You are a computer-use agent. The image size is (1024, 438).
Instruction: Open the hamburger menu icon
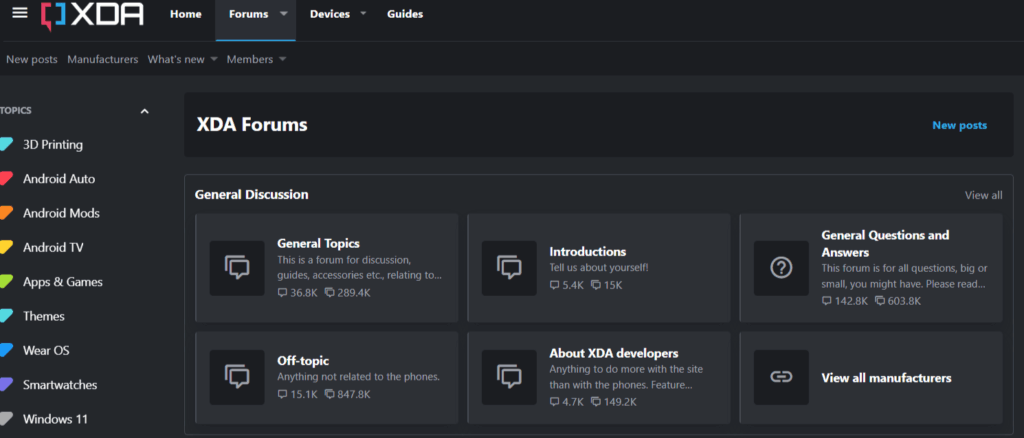20,13
